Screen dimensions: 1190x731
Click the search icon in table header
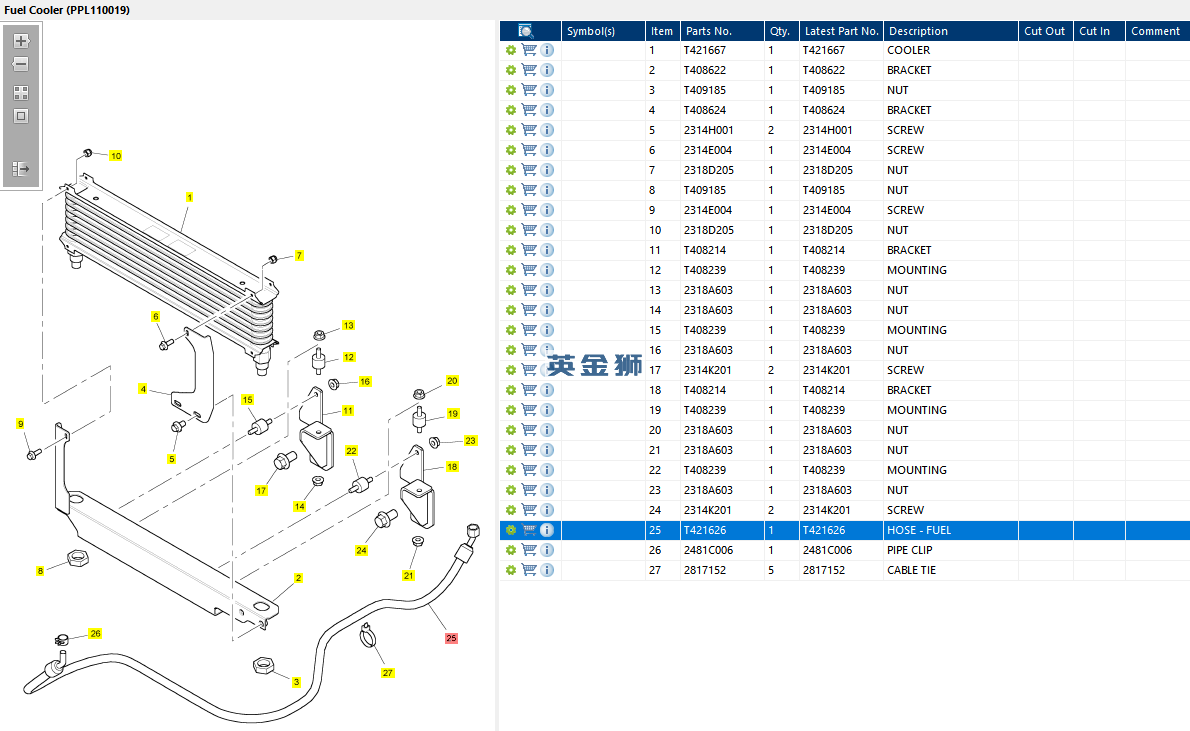tap(526, 31)
